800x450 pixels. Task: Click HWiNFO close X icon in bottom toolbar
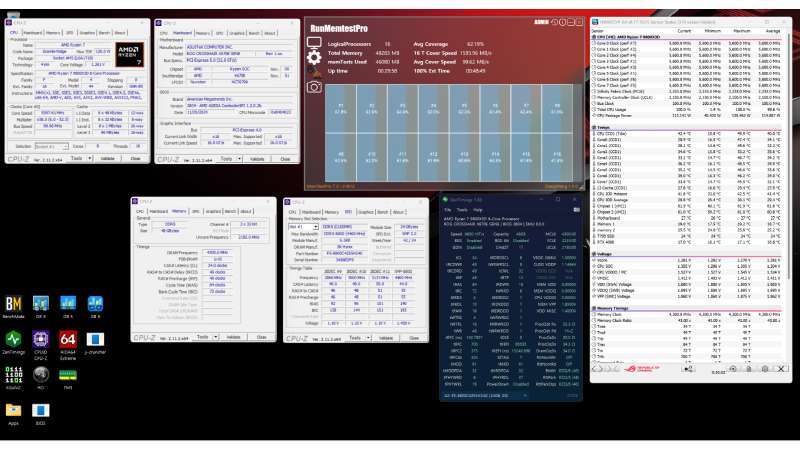pyautogui.click(x=781, y=368)
